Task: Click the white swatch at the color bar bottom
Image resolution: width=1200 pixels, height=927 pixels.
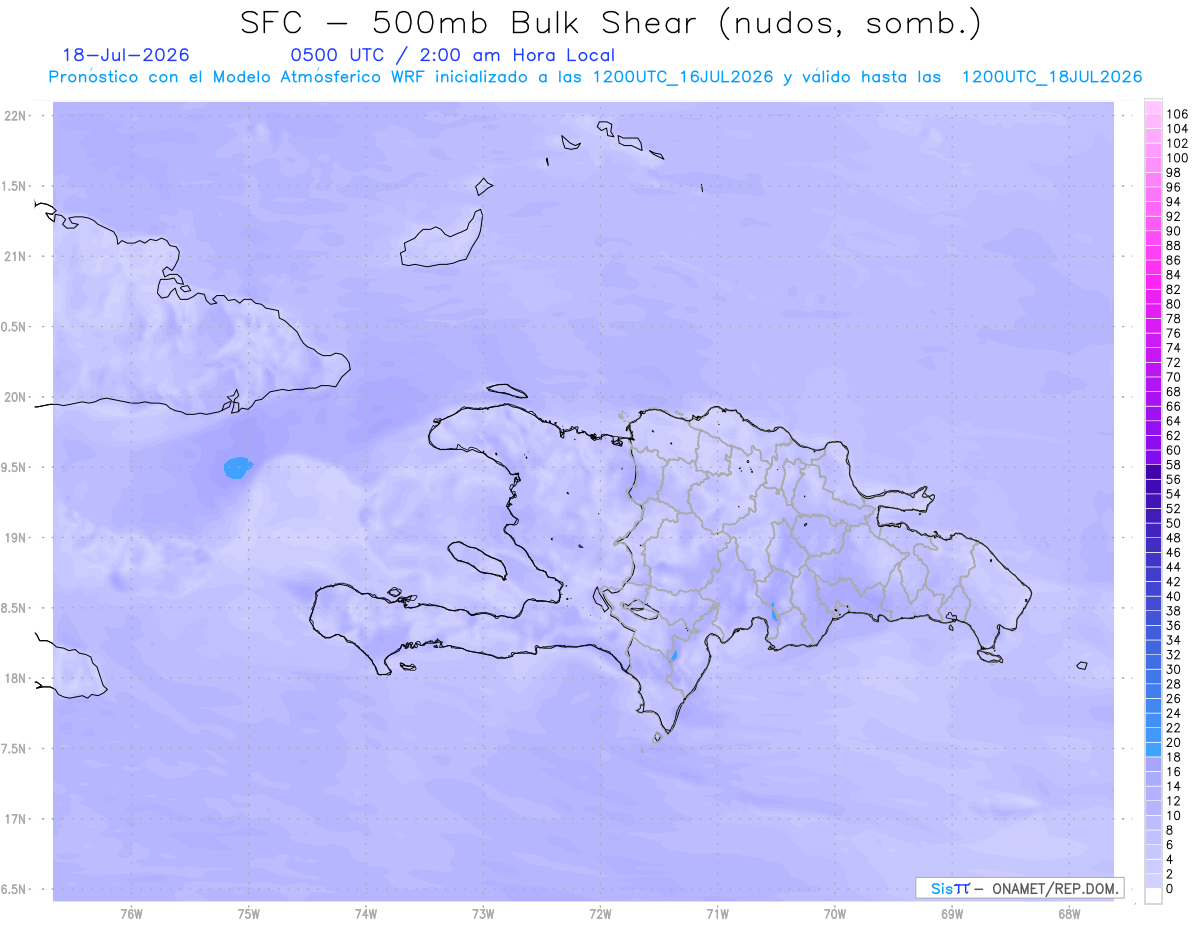Action: 1153,895
